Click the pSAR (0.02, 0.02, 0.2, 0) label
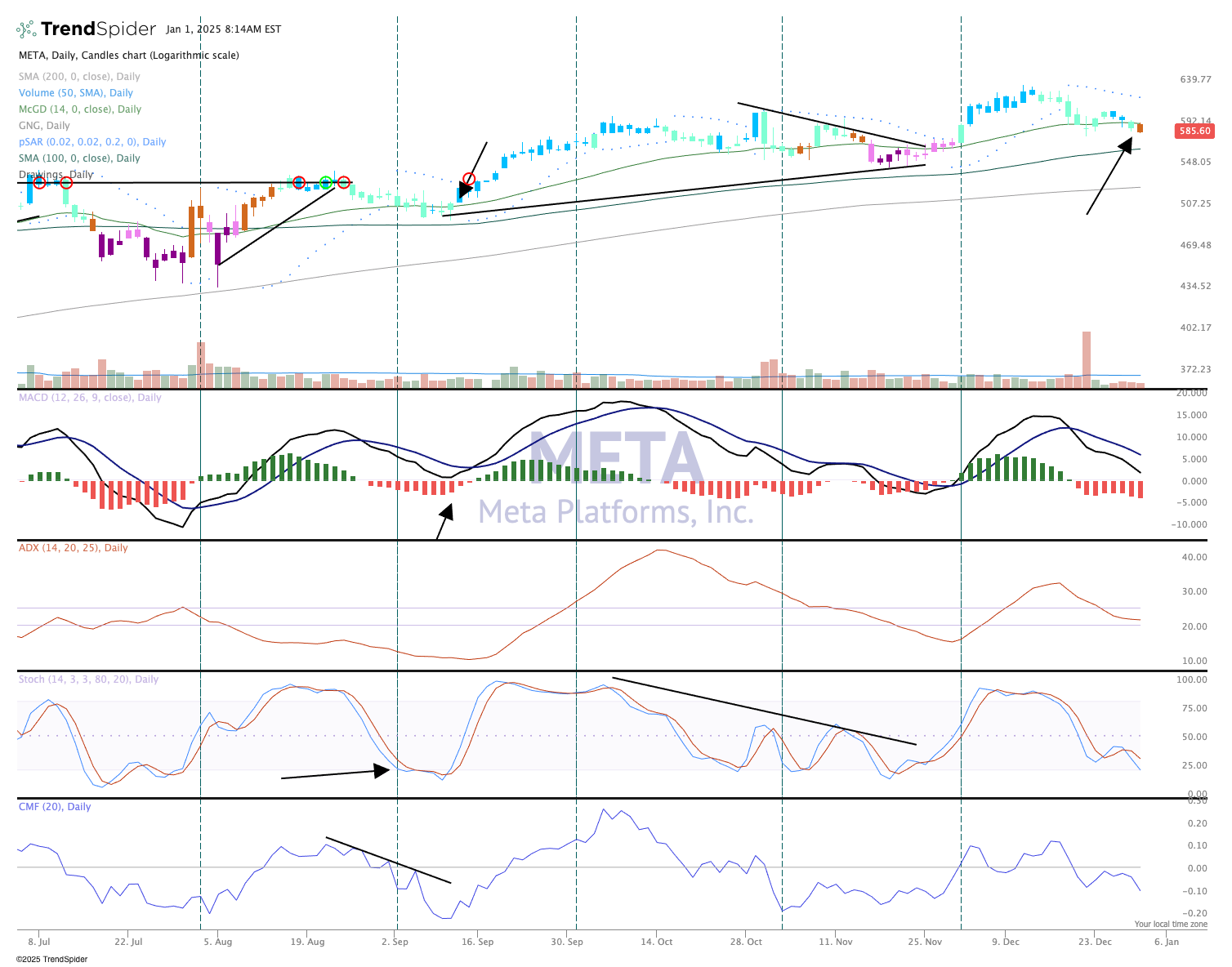The image size is (1232, 967). pos(92,142)
